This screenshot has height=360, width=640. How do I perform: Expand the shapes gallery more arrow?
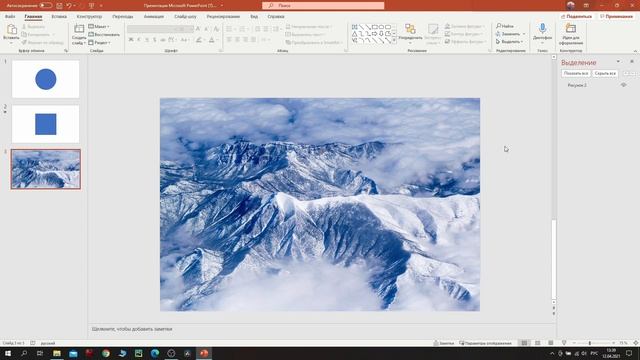coord(394,41)
